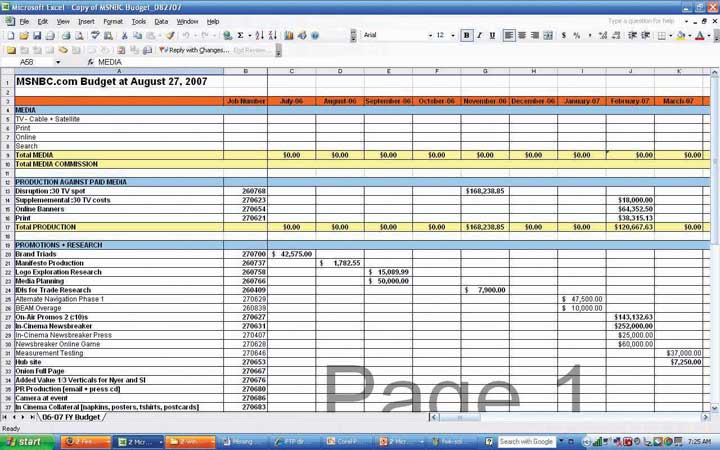720x450 pixels.
Task: Decrease indent of cell contents
Action: (632, 35)
